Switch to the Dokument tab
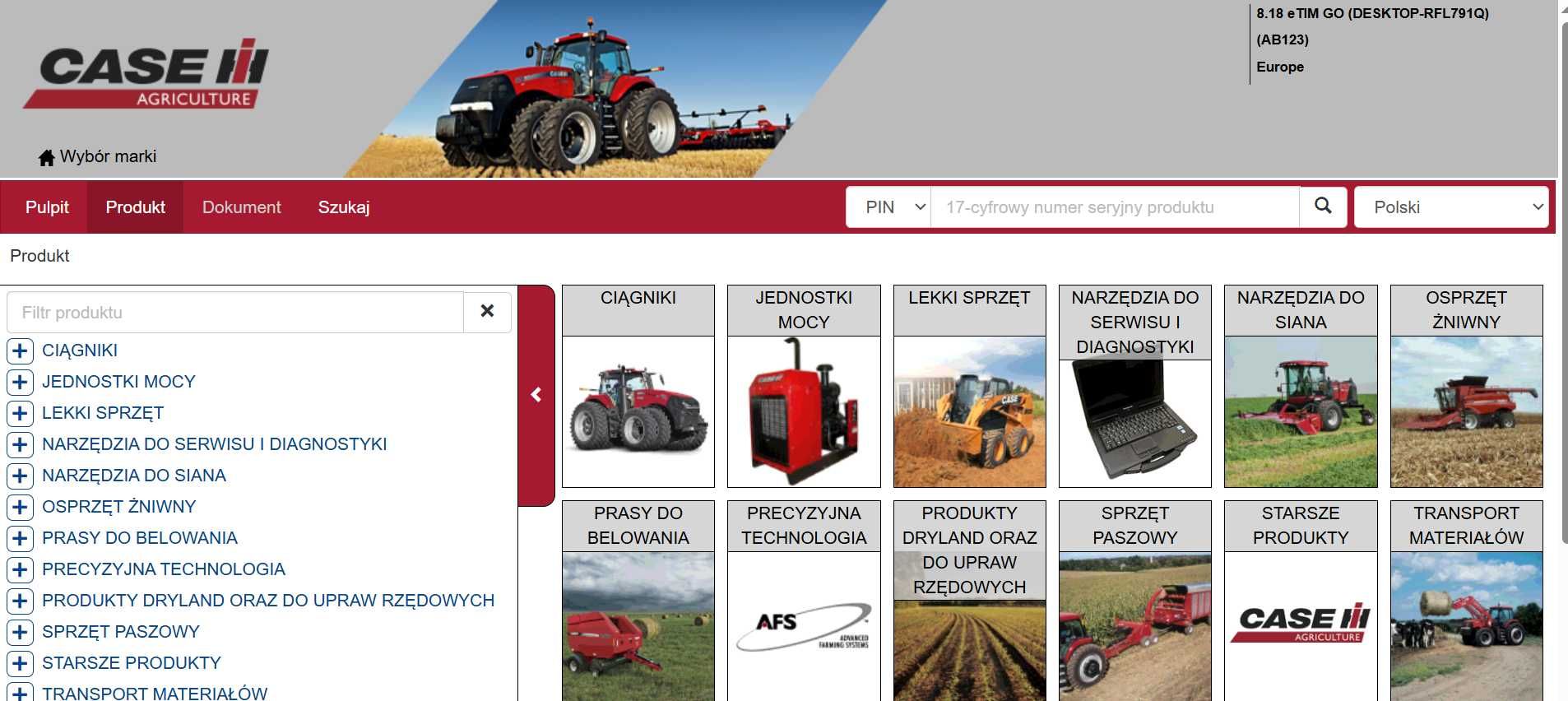 (241, 207)
